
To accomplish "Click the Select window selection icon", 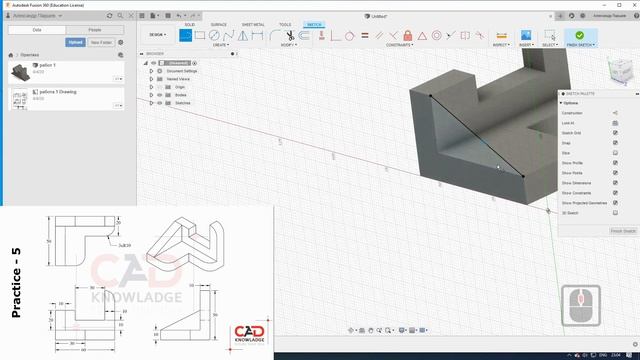I will pyautogui.click(x=550, y=35).
